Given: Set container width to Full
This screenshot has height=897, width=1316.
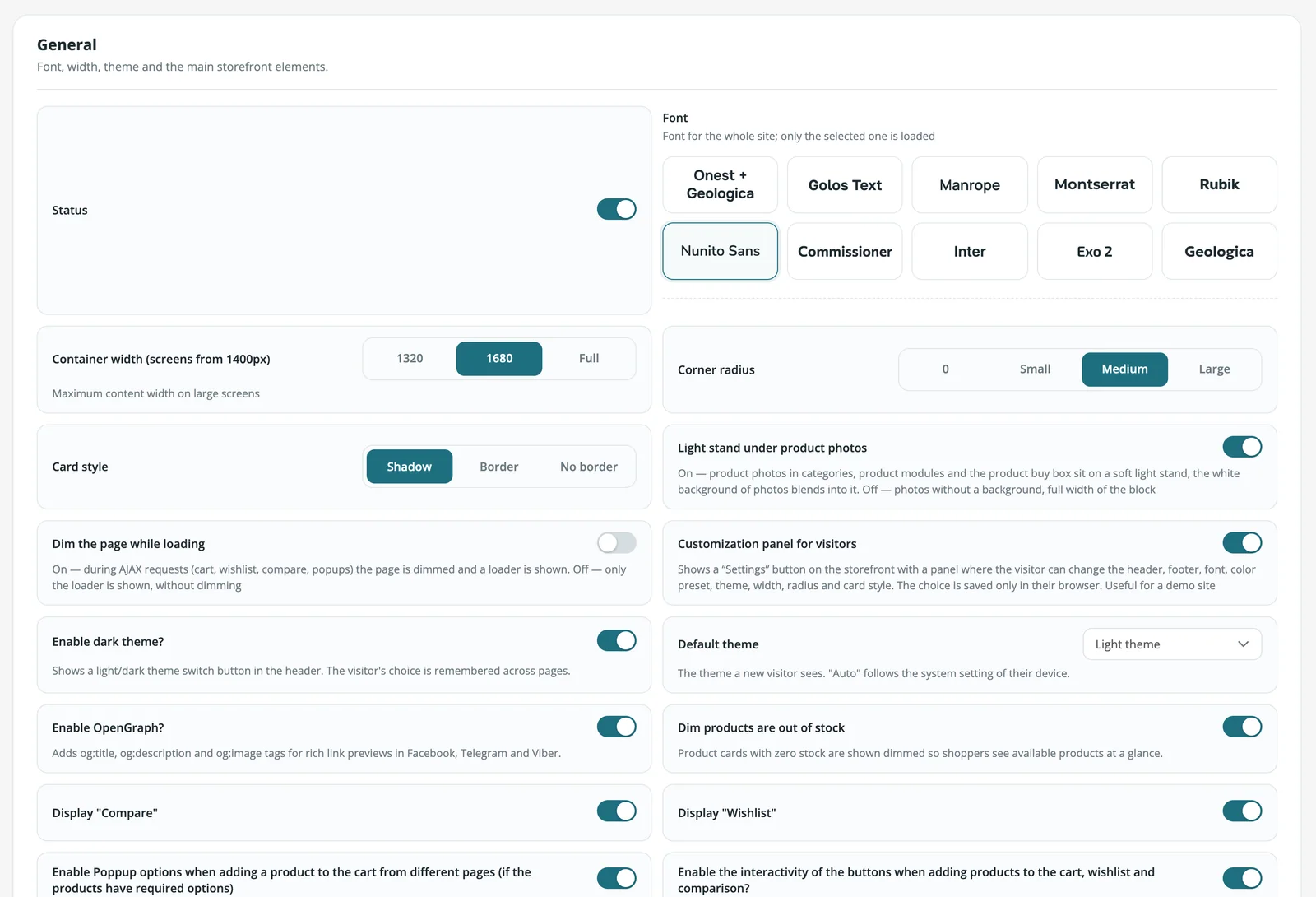Looking at the screenshot, I should point(589,359).
